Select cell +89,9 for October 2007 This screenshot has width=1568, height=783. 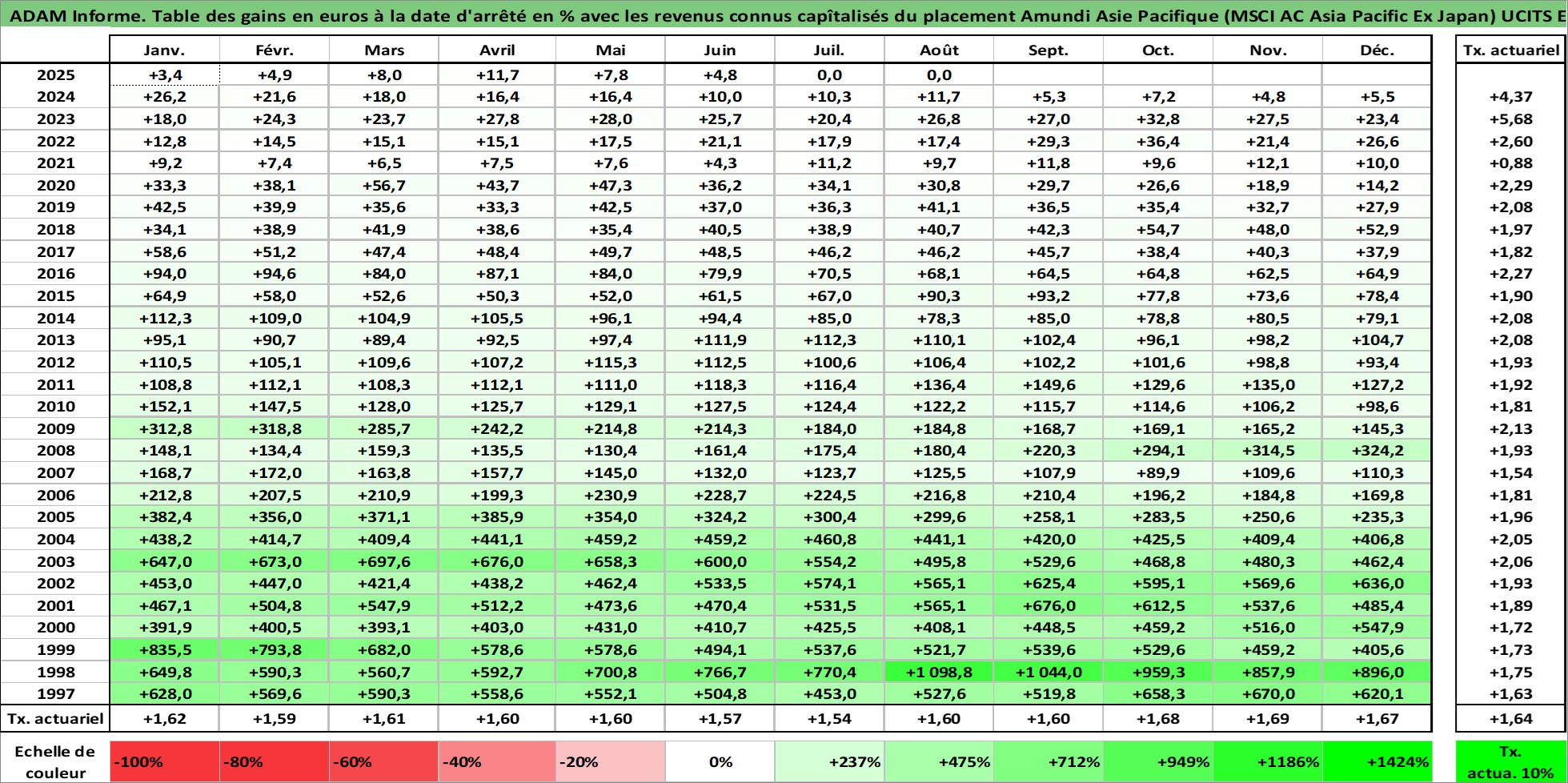click(1158, 473)
